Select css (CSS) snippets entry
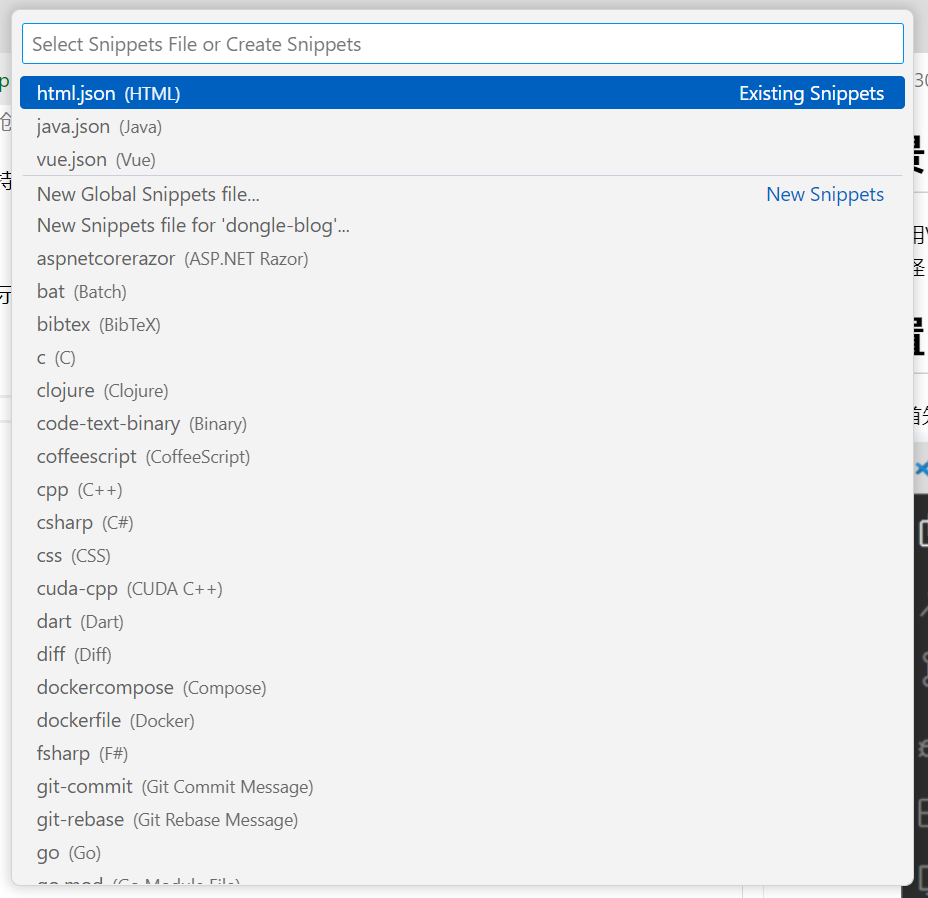This screenshot has width=928, height=898. click(x=75, y=555)
